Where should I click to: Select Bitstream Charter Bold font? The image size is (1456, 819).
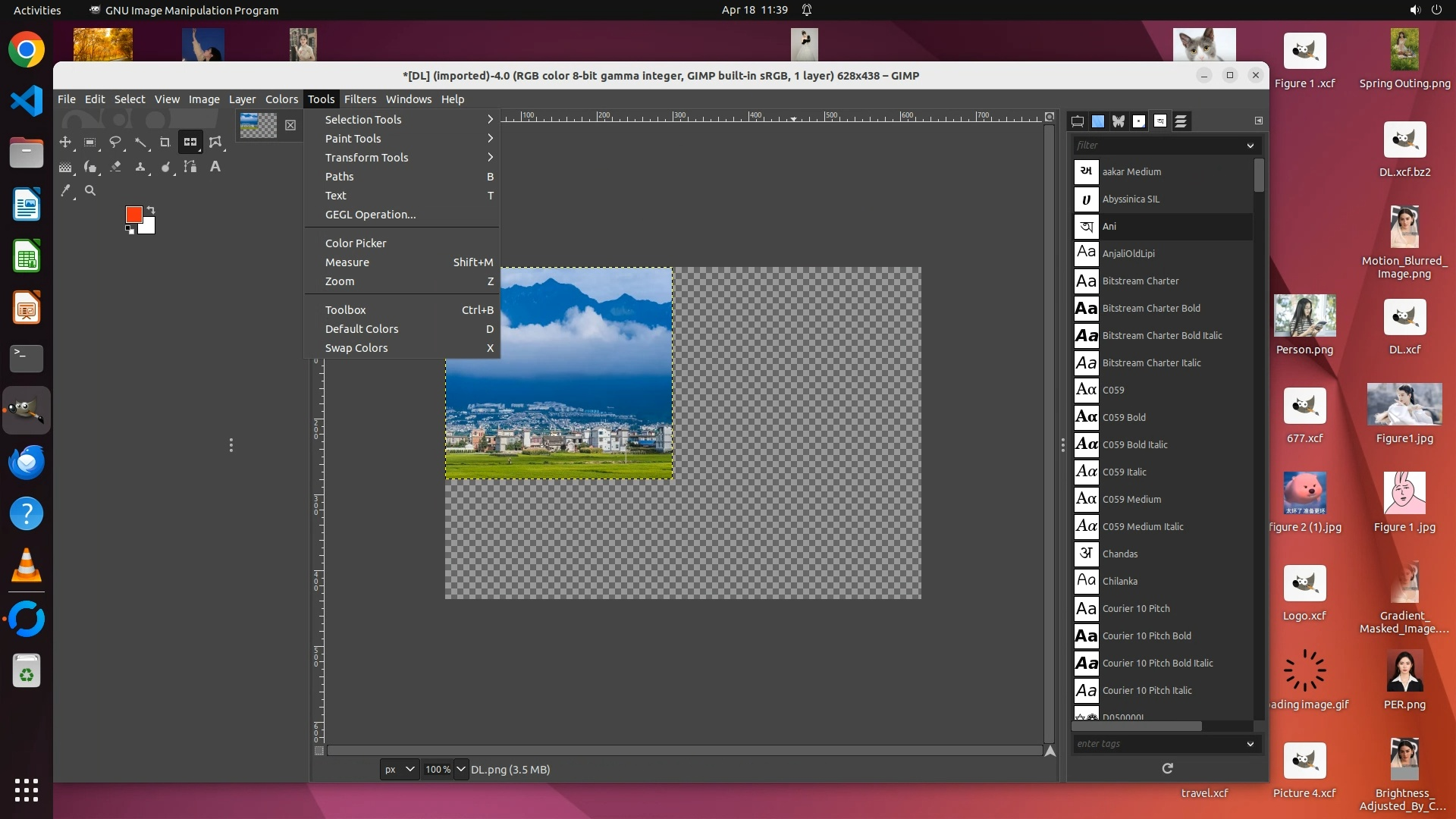coord(1150,308)
